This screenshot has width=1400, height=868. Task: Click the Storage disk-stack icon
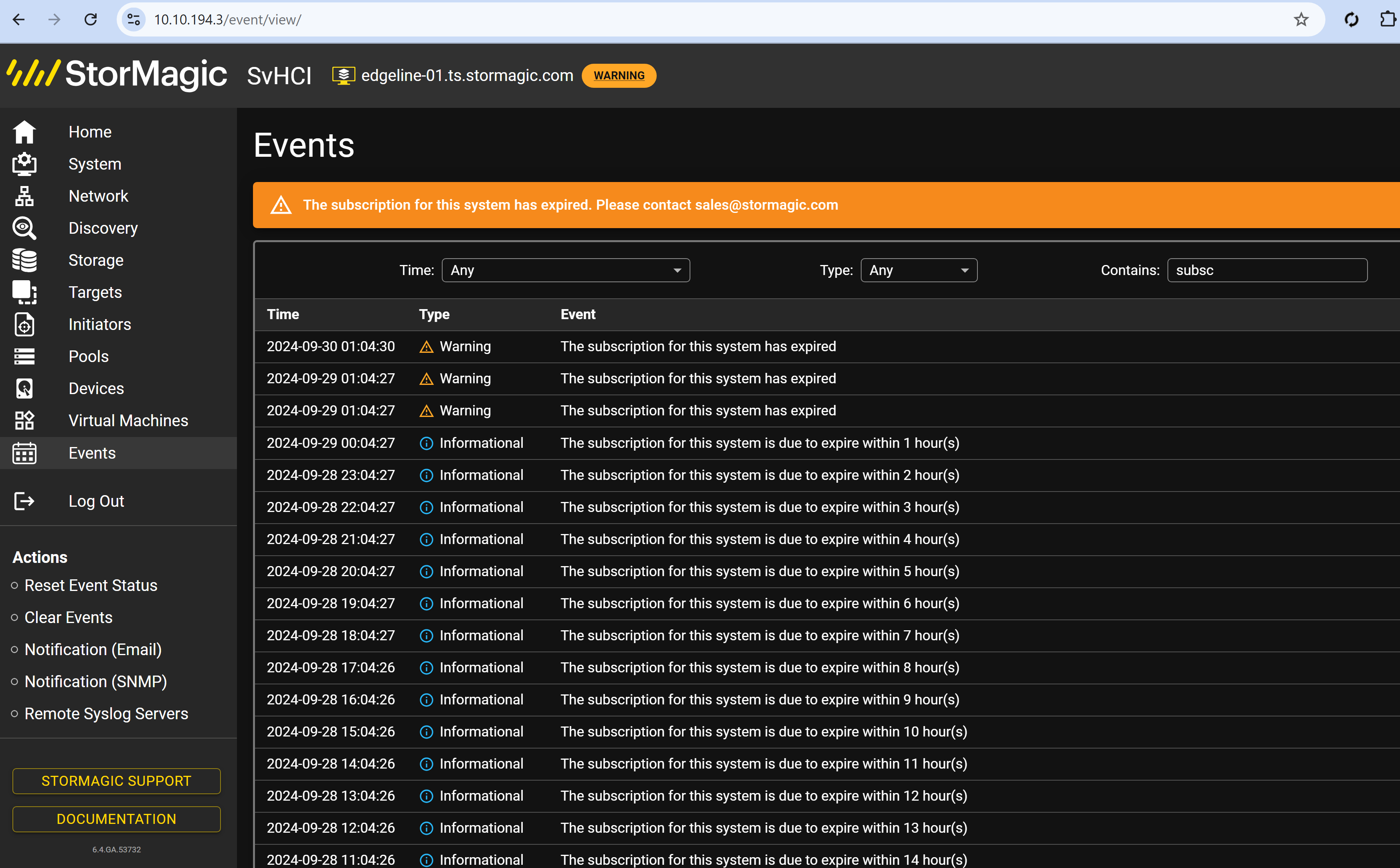(24, 261)
